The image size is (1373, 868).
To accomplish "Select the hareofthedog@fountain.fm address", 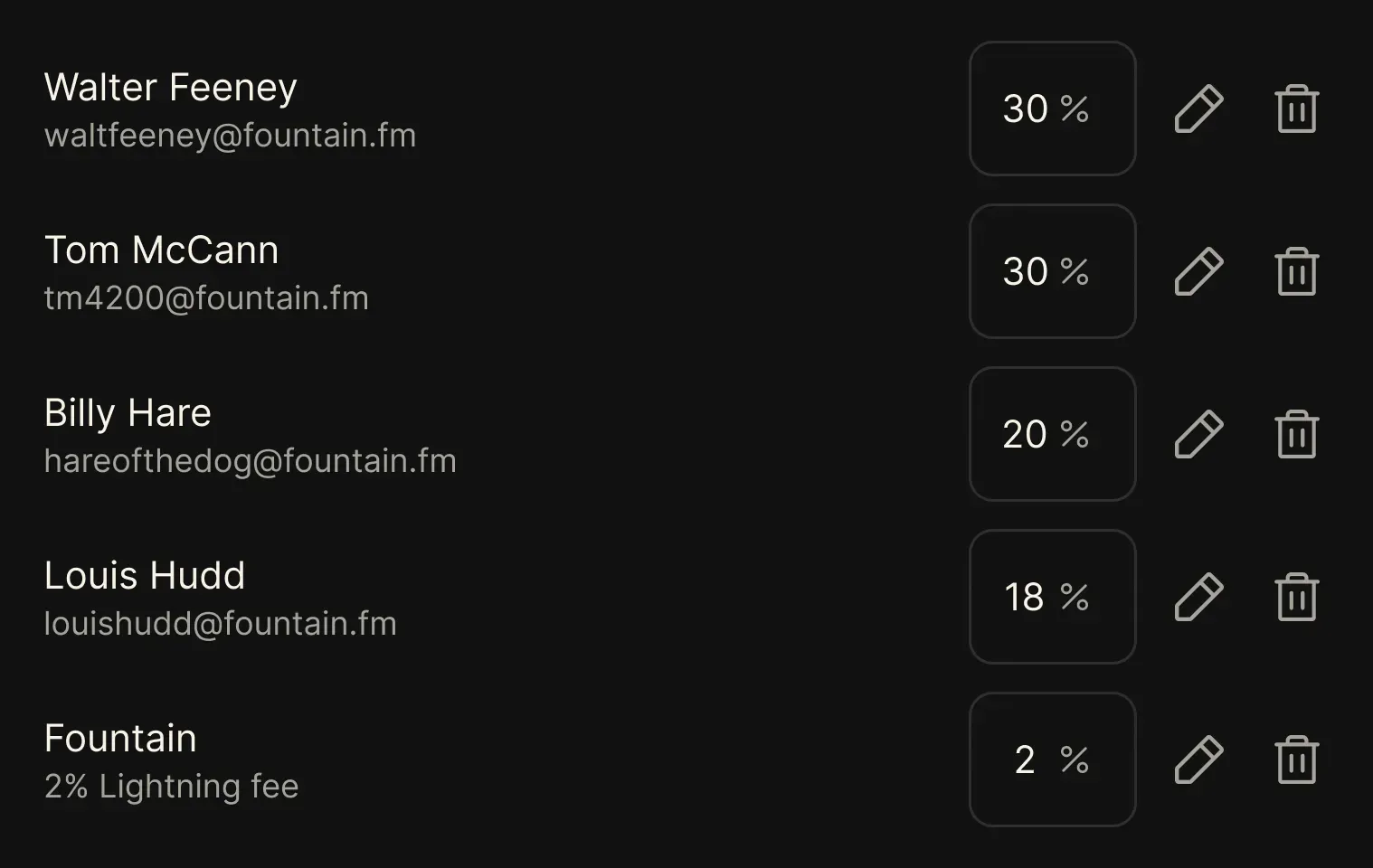I will (x=250, y=461).
